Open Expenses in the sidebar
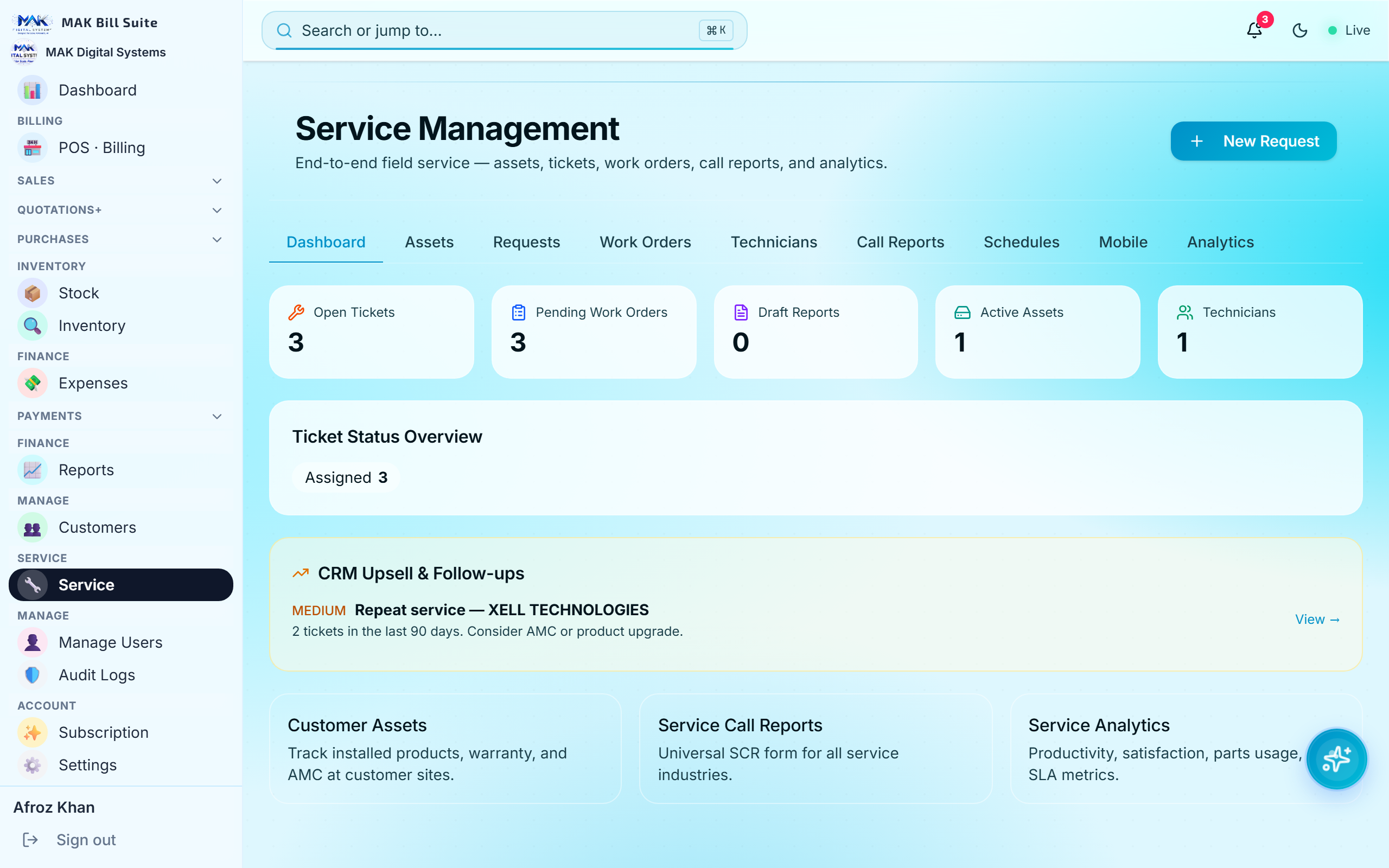 point(121,383)
